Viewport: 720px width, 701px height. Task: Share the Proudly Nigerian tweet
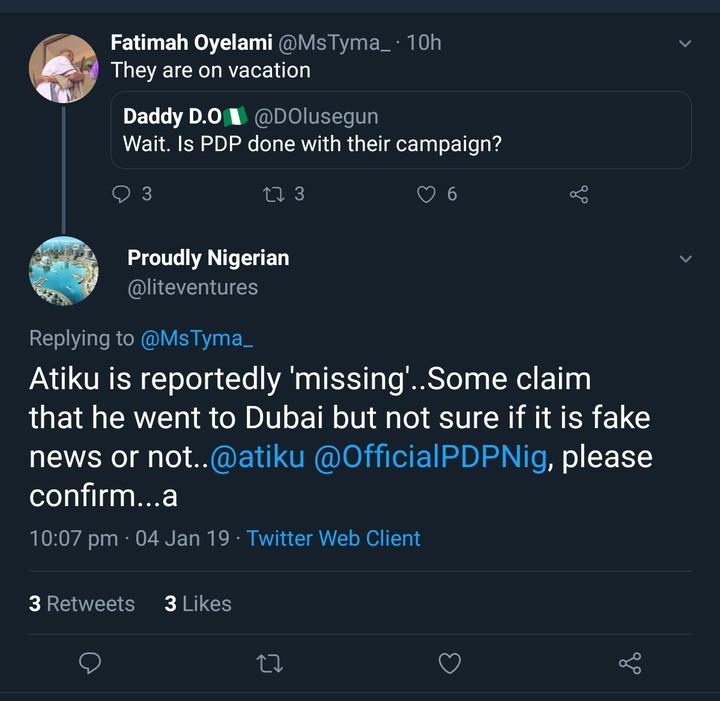(x=630, y=663)
